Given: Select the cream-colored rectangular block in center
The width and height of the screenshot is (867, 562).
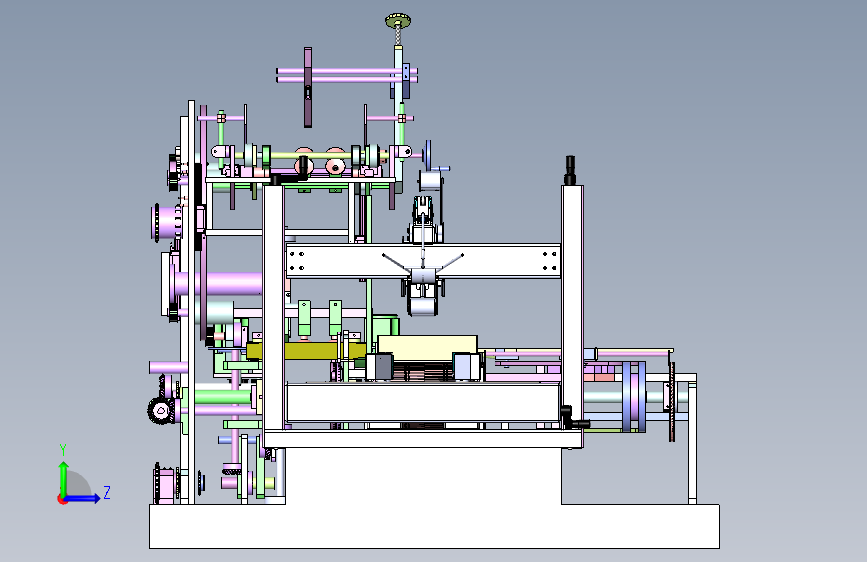Looking at the screenshot, I should coord(427,346).
